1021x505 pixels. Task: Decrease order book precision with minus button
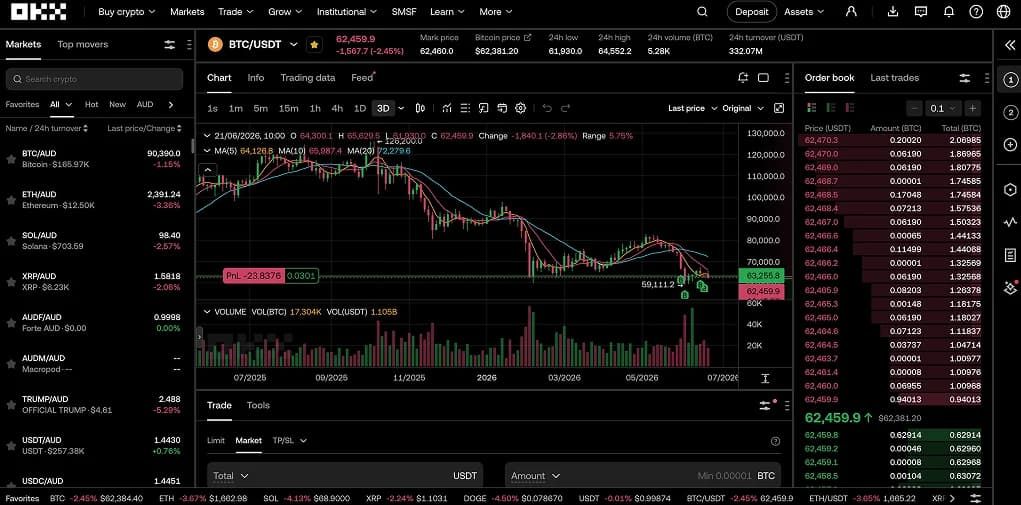[x=916, y=108]
